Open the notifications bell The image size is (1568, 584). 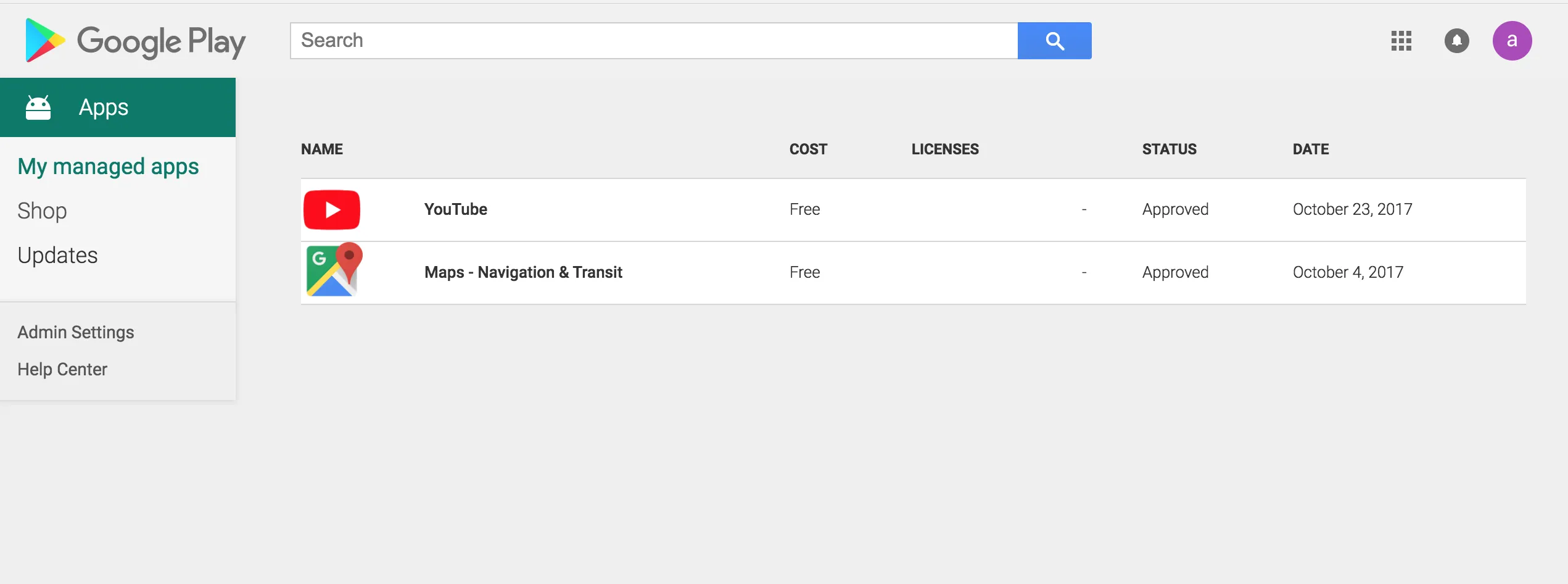tap(1456, 41)
